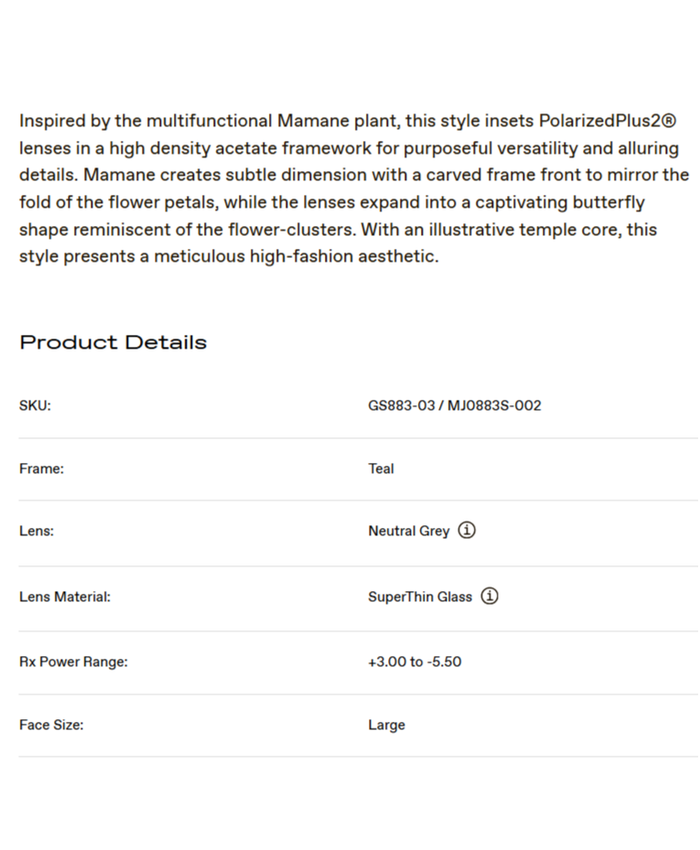Click the Face Size: row label
The width and height of the screenshot is (700, 850).
point(51,725)
